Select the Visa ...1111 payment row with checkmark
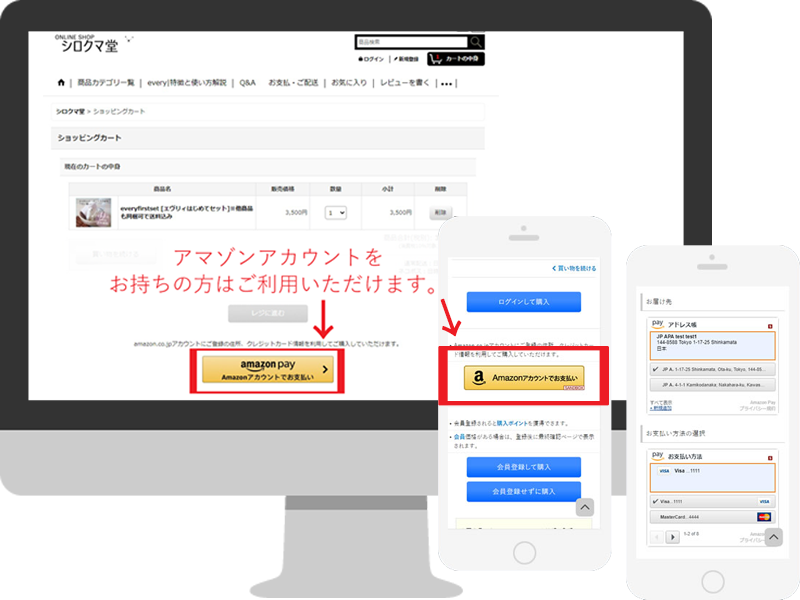Image resolution: width=800 pixels, height=600 pixels. pos(713,502)
